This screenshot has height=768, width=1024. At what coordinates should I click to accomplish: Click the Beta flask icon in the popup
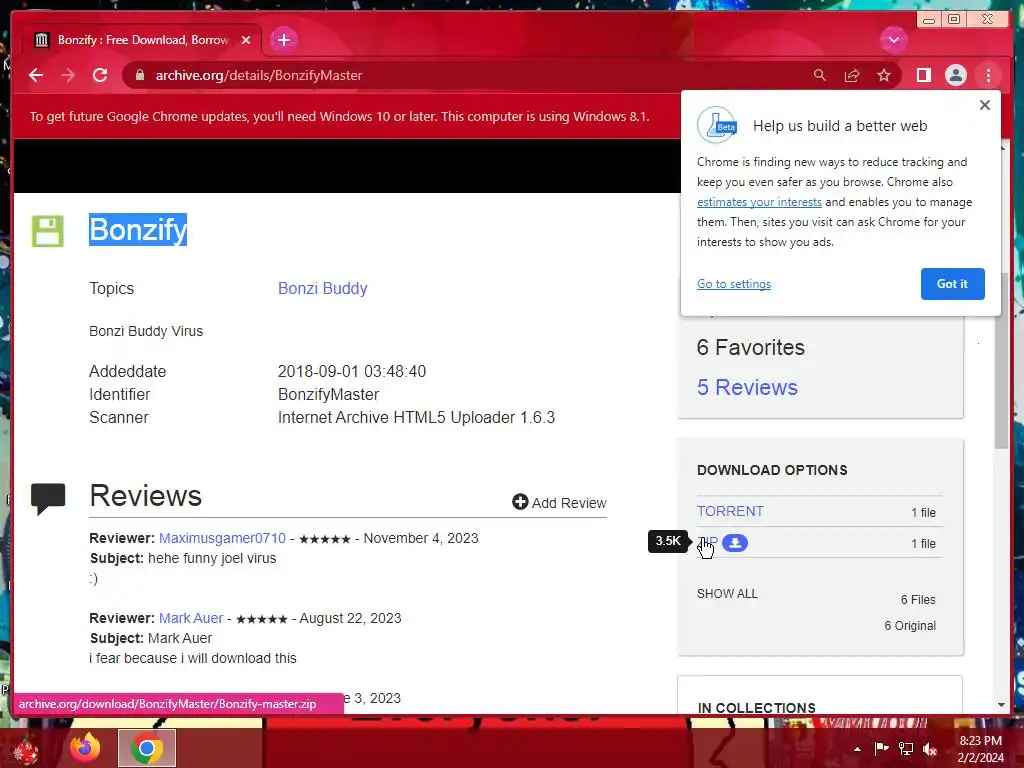[717, 124]
